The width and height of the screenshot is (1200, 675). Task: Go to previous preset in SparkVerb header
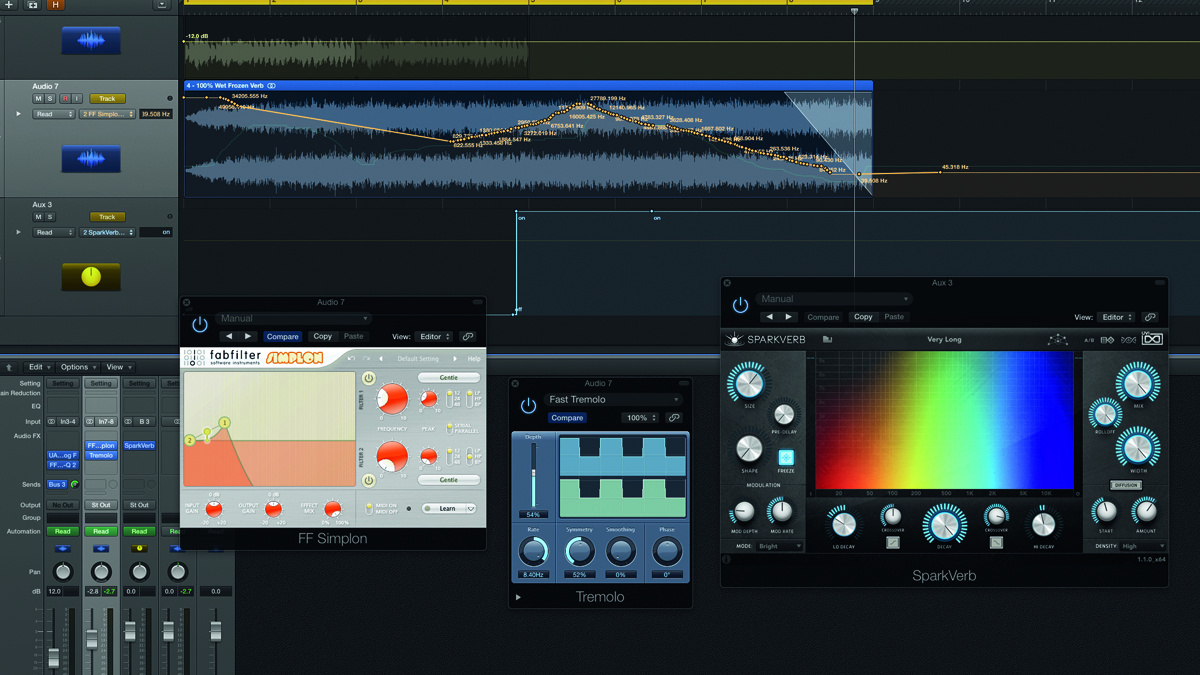click(769, 317)
